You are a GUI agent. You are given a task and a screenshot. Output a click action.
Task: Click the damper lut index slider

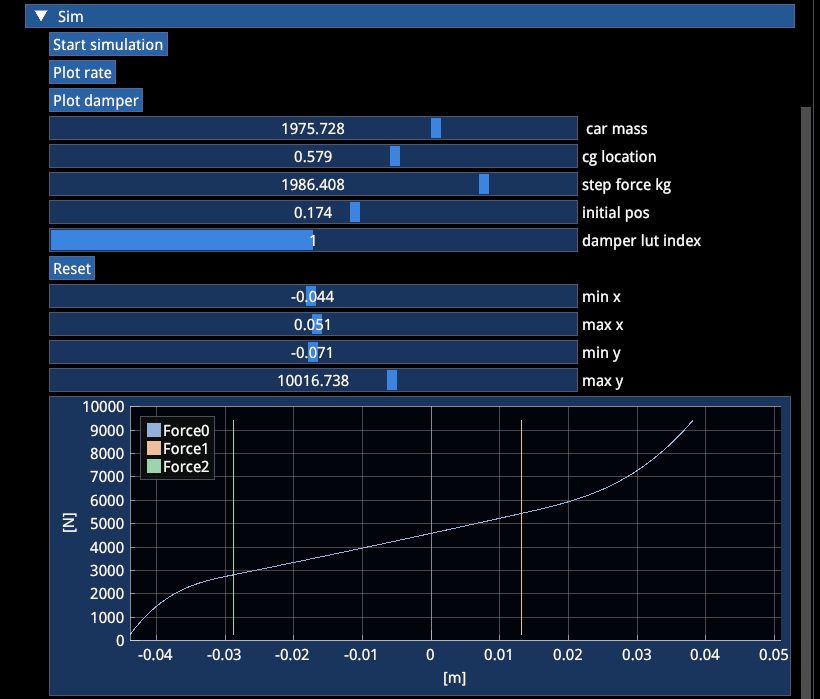[x=313, y=240]
